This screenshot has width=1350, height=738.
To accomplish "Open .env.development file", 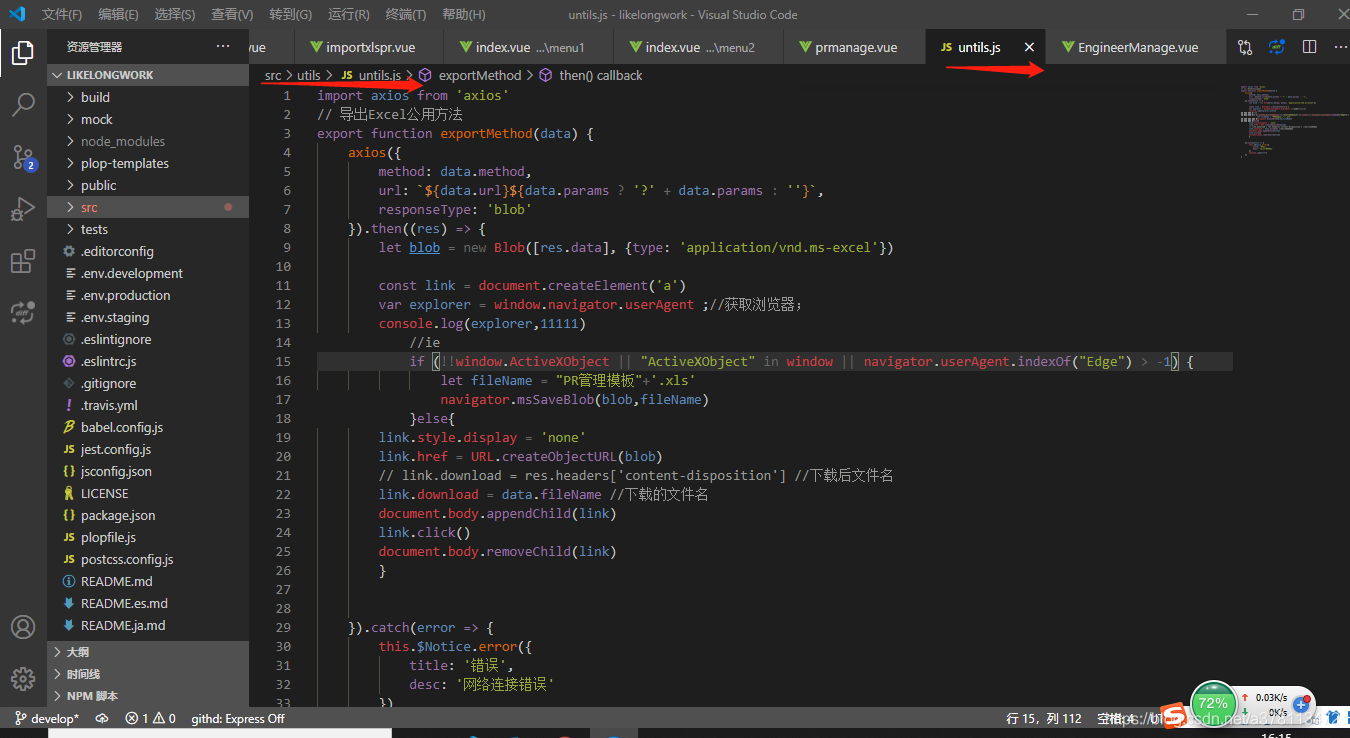I will [148, 273].
